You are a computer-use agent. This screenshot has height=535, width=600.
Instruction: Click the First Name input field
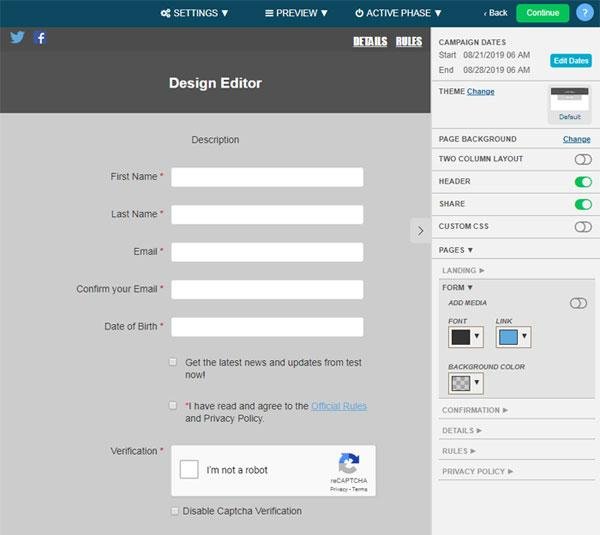point(267,177)
